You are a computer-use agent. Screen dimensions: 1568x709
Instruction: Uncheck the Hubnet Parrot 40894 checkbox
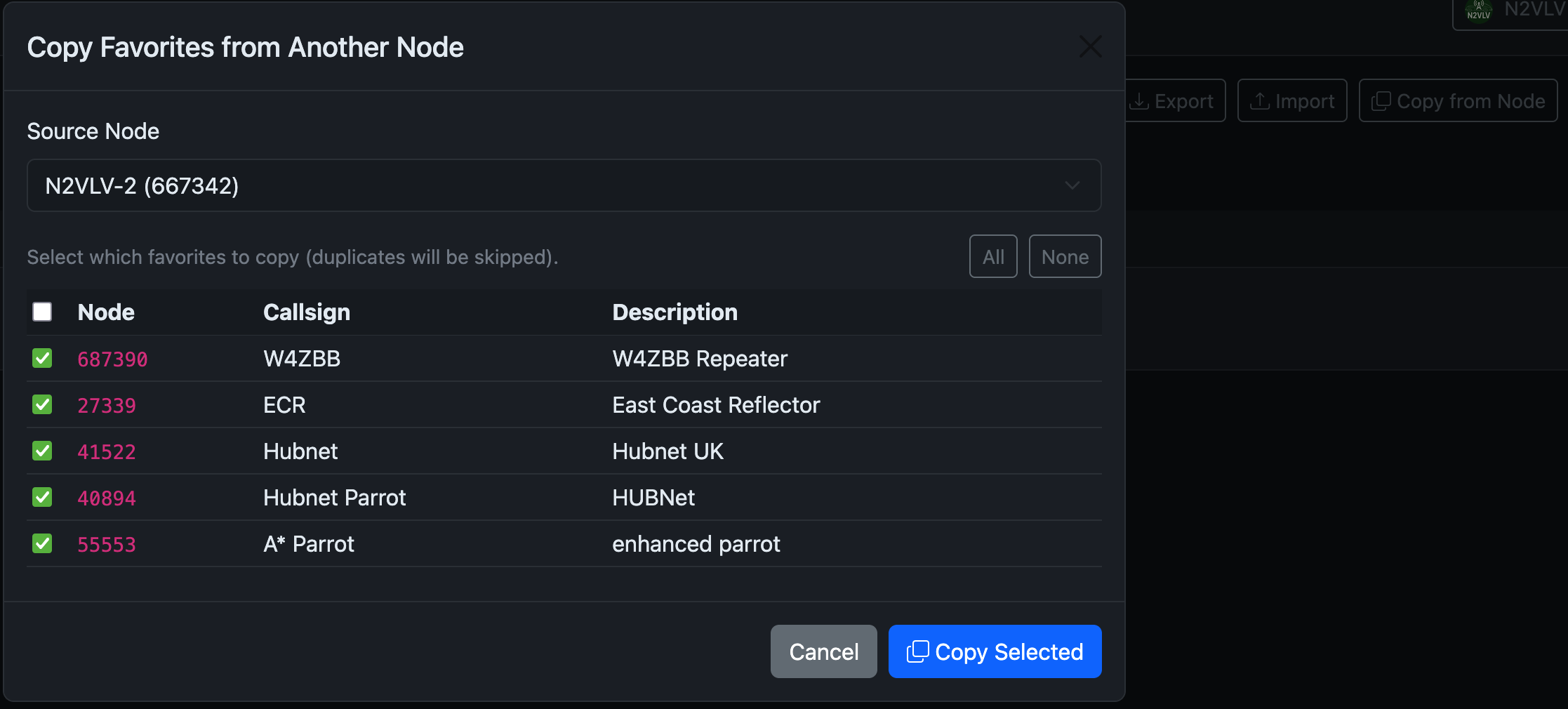[x=42, y=497]
